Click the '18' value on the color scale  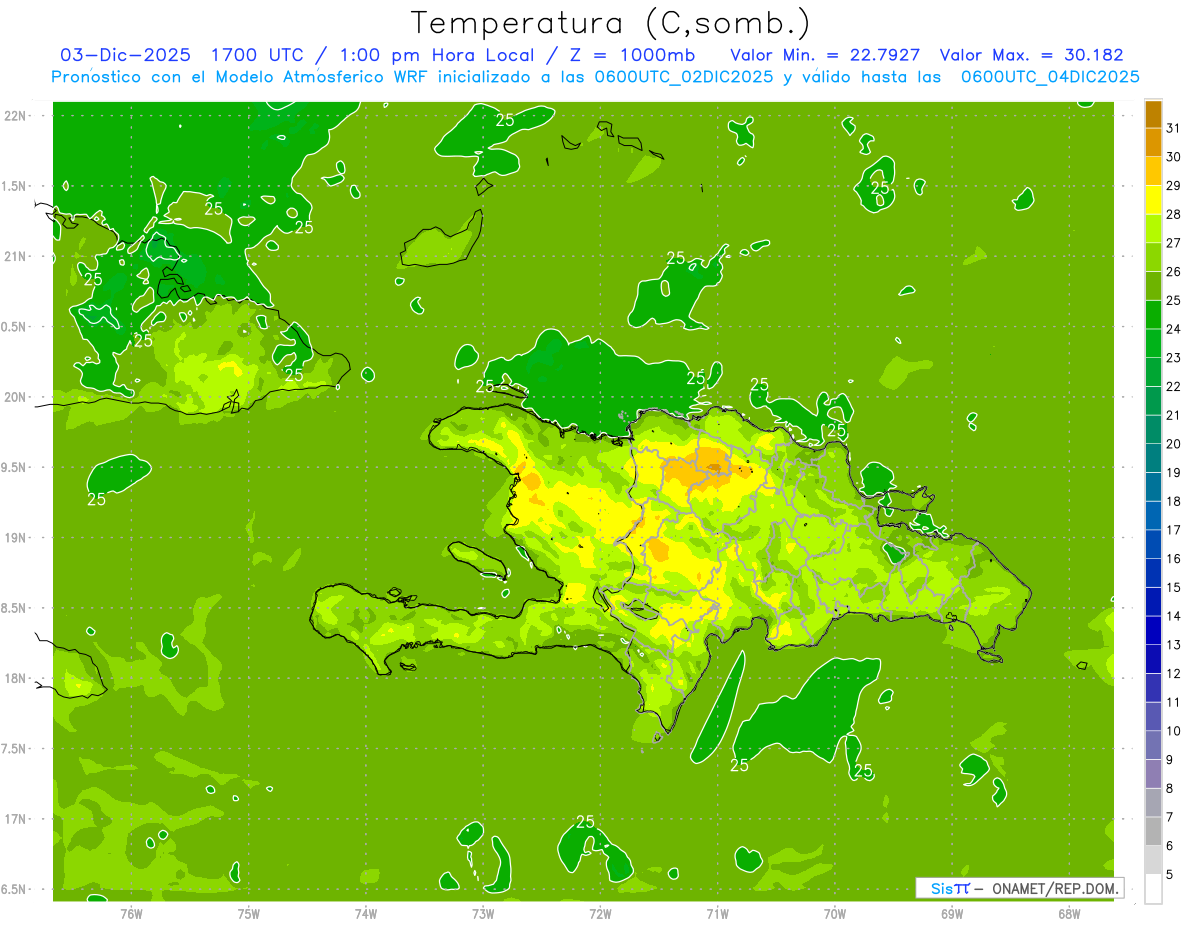(x=1173, y=501)
